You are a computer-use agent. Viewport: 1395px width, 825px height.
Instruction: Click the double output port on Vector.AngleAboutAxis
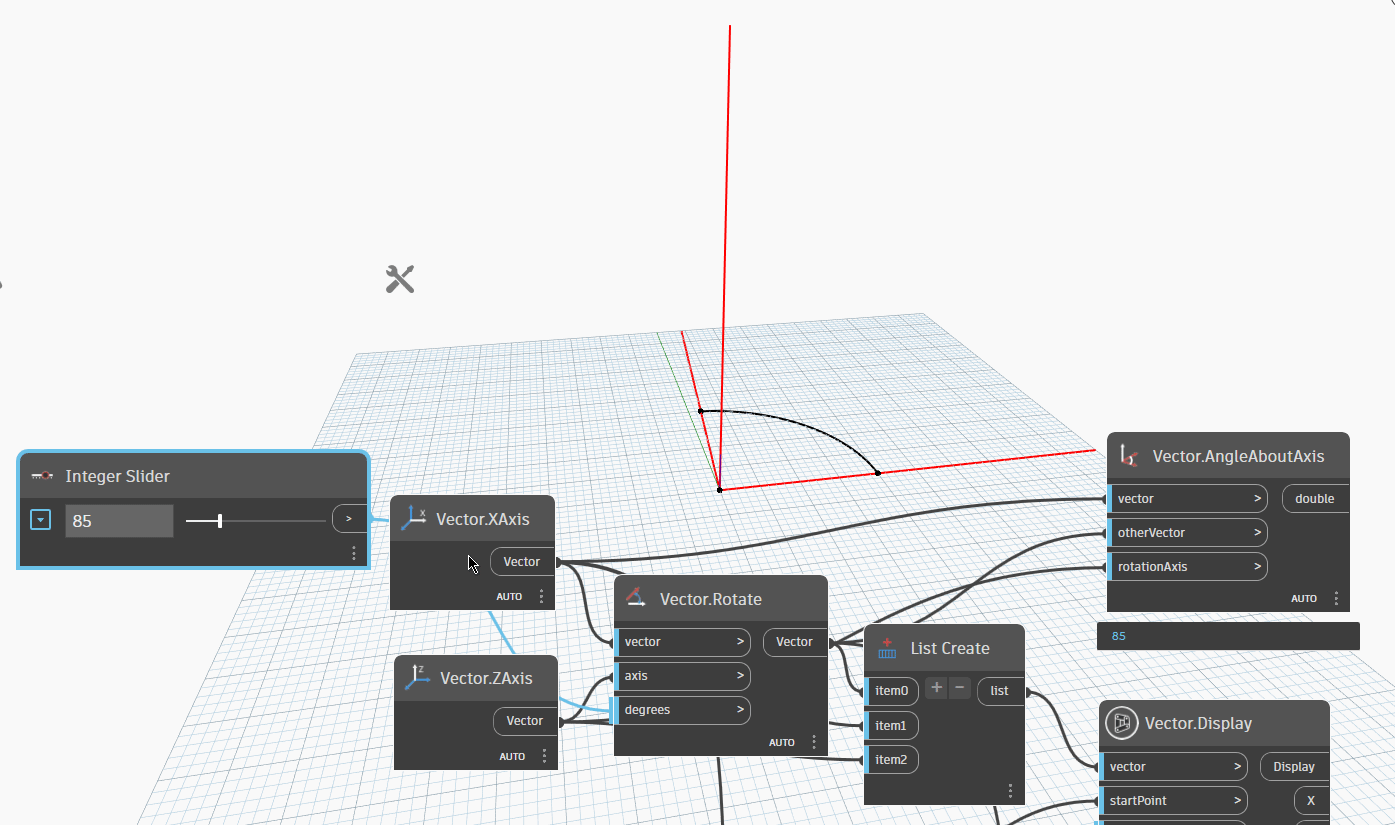click(x=1314, y=498)
